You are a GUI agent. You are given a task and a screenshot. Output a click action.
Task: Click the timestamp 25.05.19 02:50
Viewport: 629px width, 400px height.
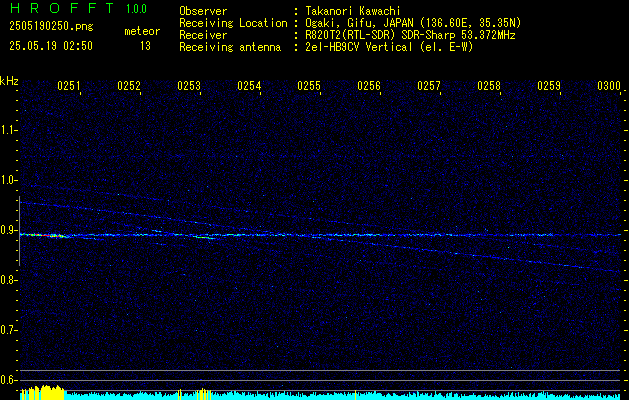point(51,46)
